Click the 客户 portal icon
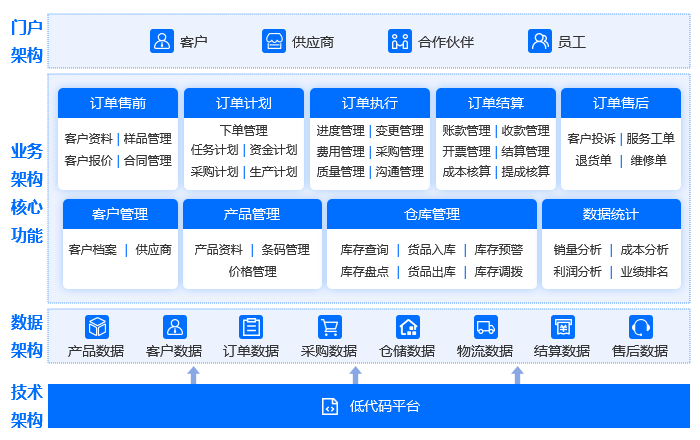The image size is (700, 440). point(162,41)
